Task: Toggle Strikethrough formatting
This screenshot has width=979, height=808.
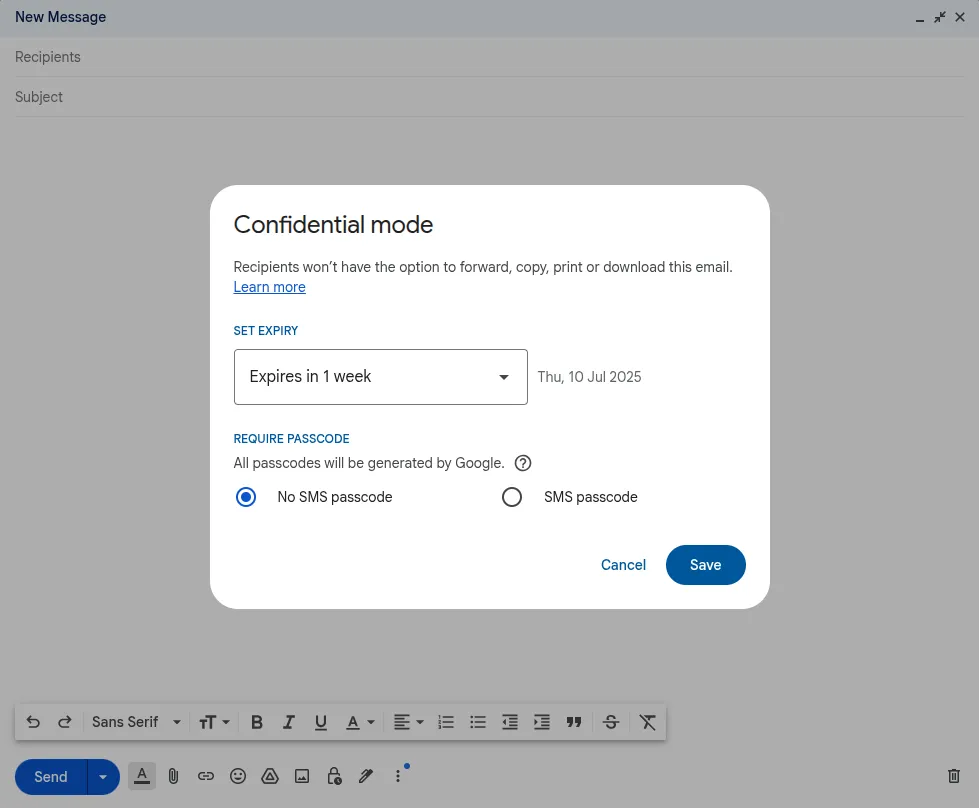Action: pyautogui.click(x=611, y=722)
